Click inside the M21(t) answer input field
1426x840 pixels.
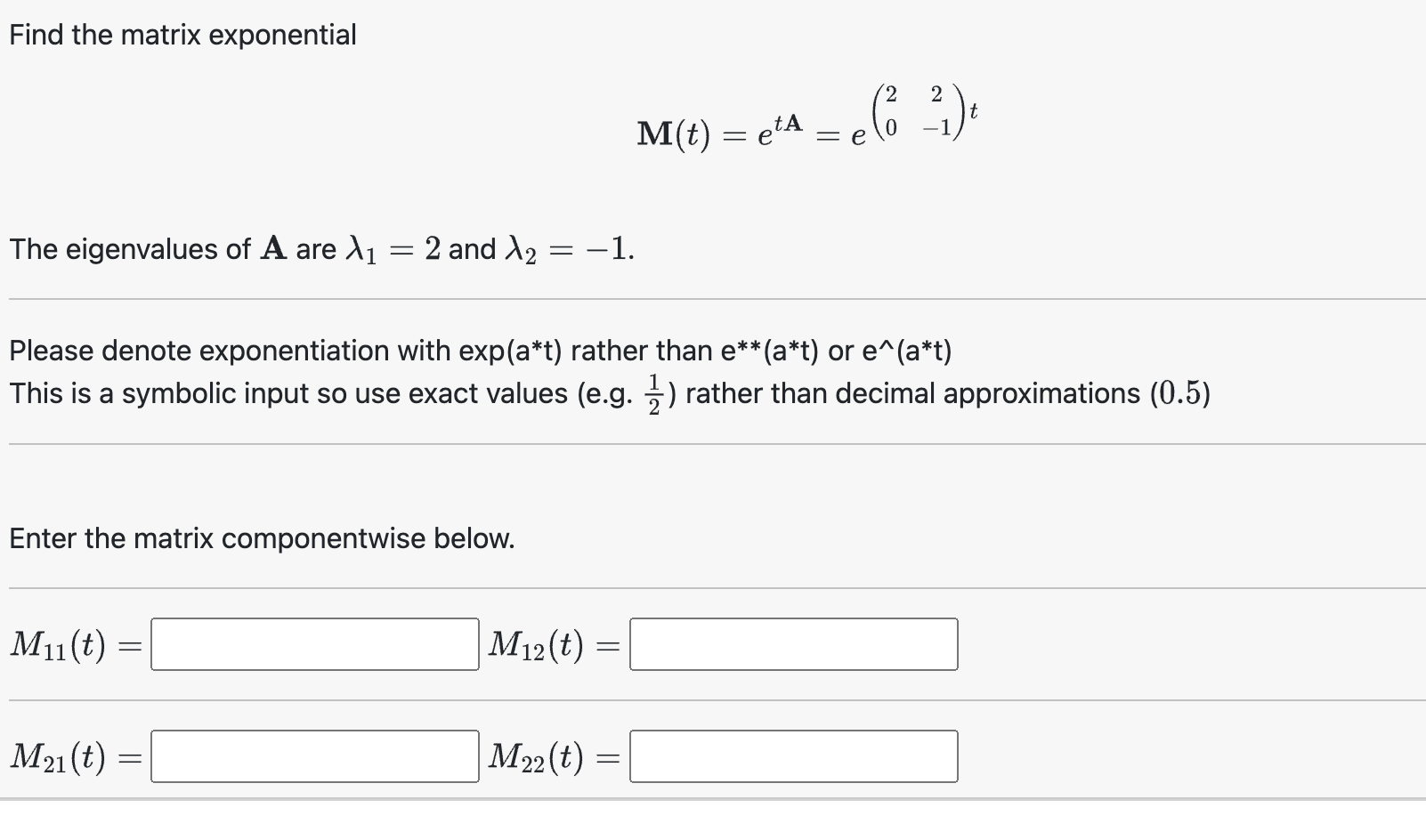pos(313,756)
